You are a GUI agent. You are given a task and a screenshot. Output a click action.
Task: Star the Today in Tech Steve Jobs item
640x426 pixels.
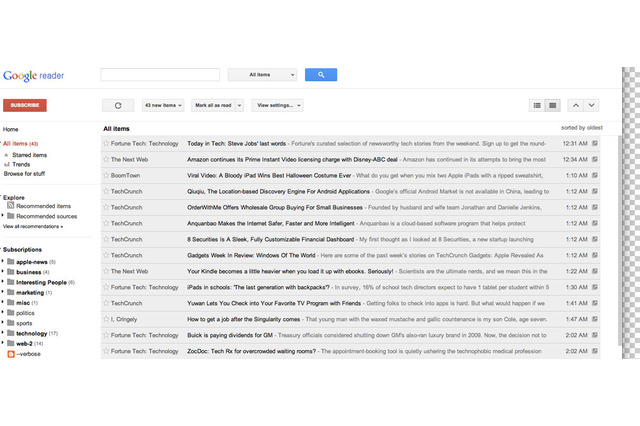coord(106,143)
